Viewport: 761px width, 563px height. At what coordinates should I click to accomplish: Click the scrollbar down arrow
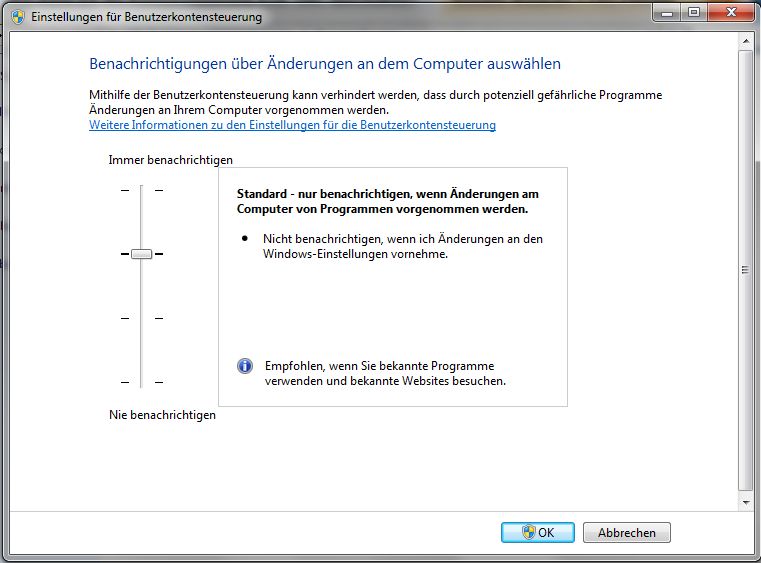coord(746,503)
